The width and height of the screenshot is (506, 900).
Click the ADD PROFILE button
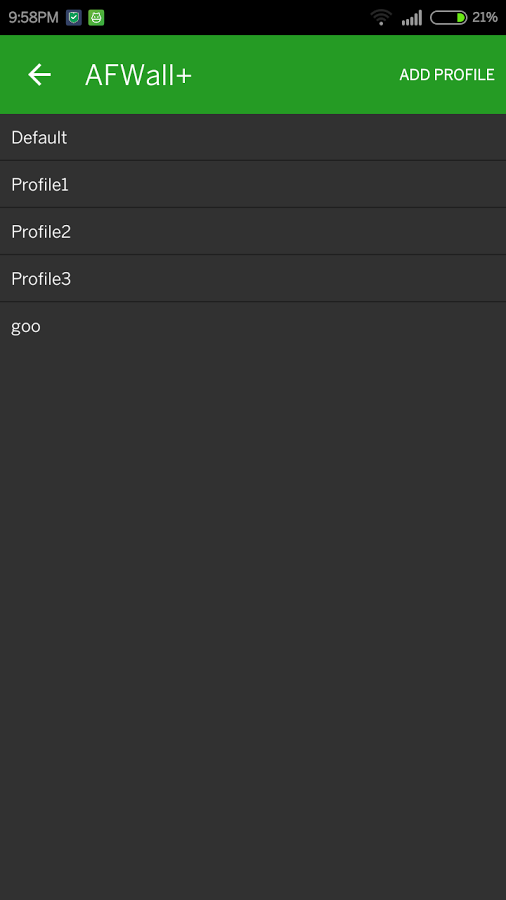[447, 75]
